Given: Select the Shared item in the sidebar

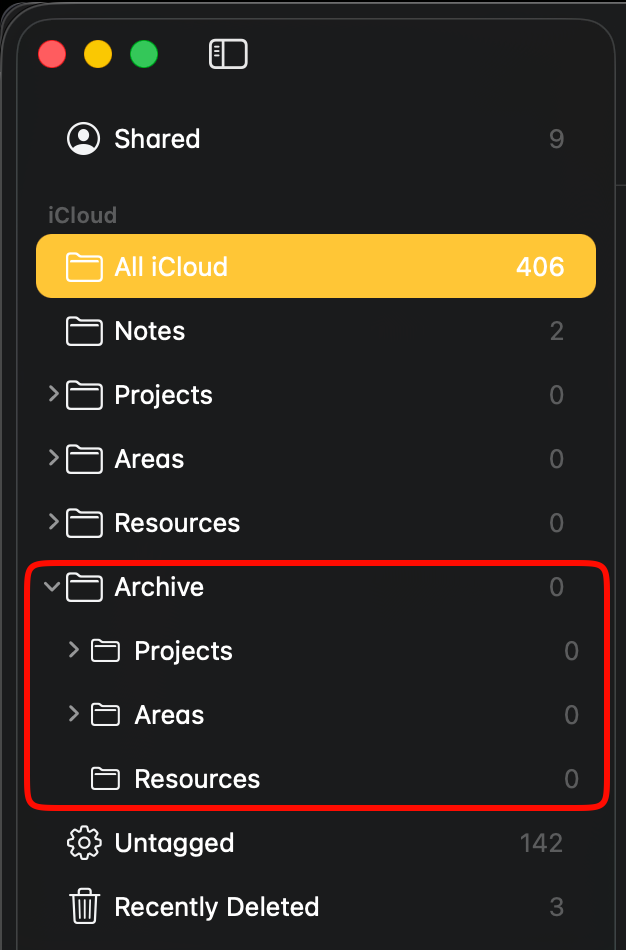Looking at the screenshot, I should tap(157, 139).
